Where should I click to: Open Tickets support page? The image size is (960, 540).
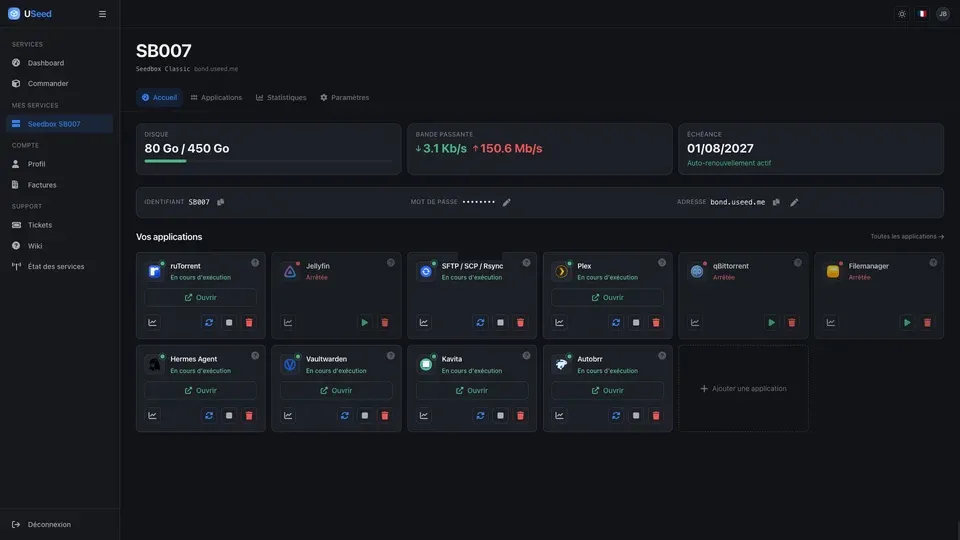(x=59, y=225)
